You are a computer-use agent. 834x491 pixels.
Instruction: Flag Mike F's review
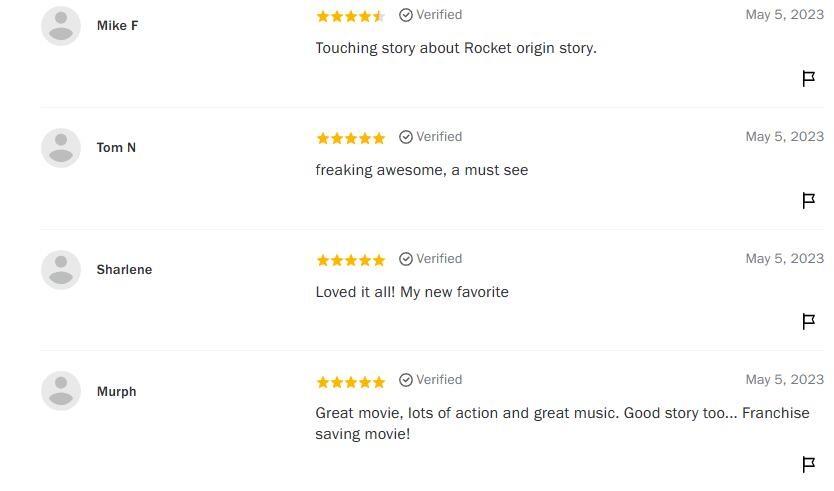tap(809, 78)
